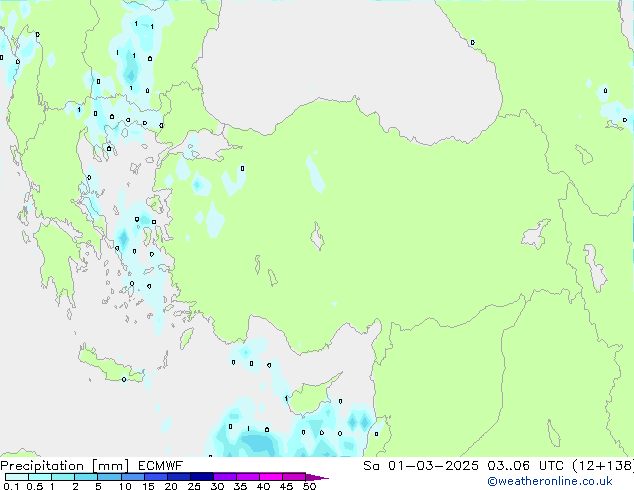Screen dimensions: 634x490
Task: Click the '(12+138)' forecast offset text
Action: (603, 466)
